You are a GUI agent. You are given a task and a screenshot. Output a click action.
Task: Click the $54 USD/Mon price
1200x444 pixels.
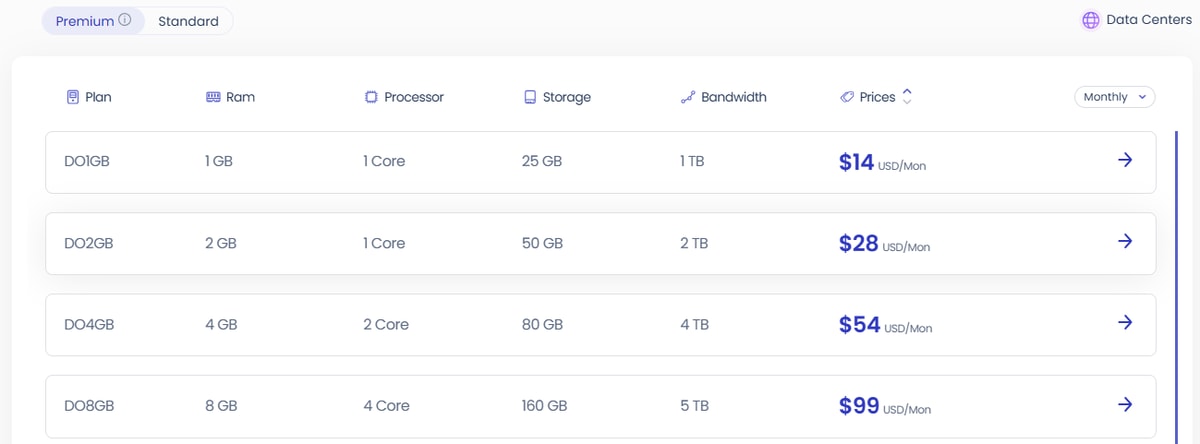886,325
